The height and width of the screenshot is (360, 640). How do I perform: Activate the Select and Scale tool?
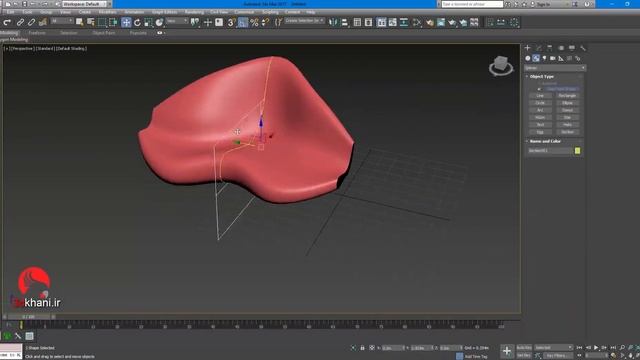click(x=148, y=22)
